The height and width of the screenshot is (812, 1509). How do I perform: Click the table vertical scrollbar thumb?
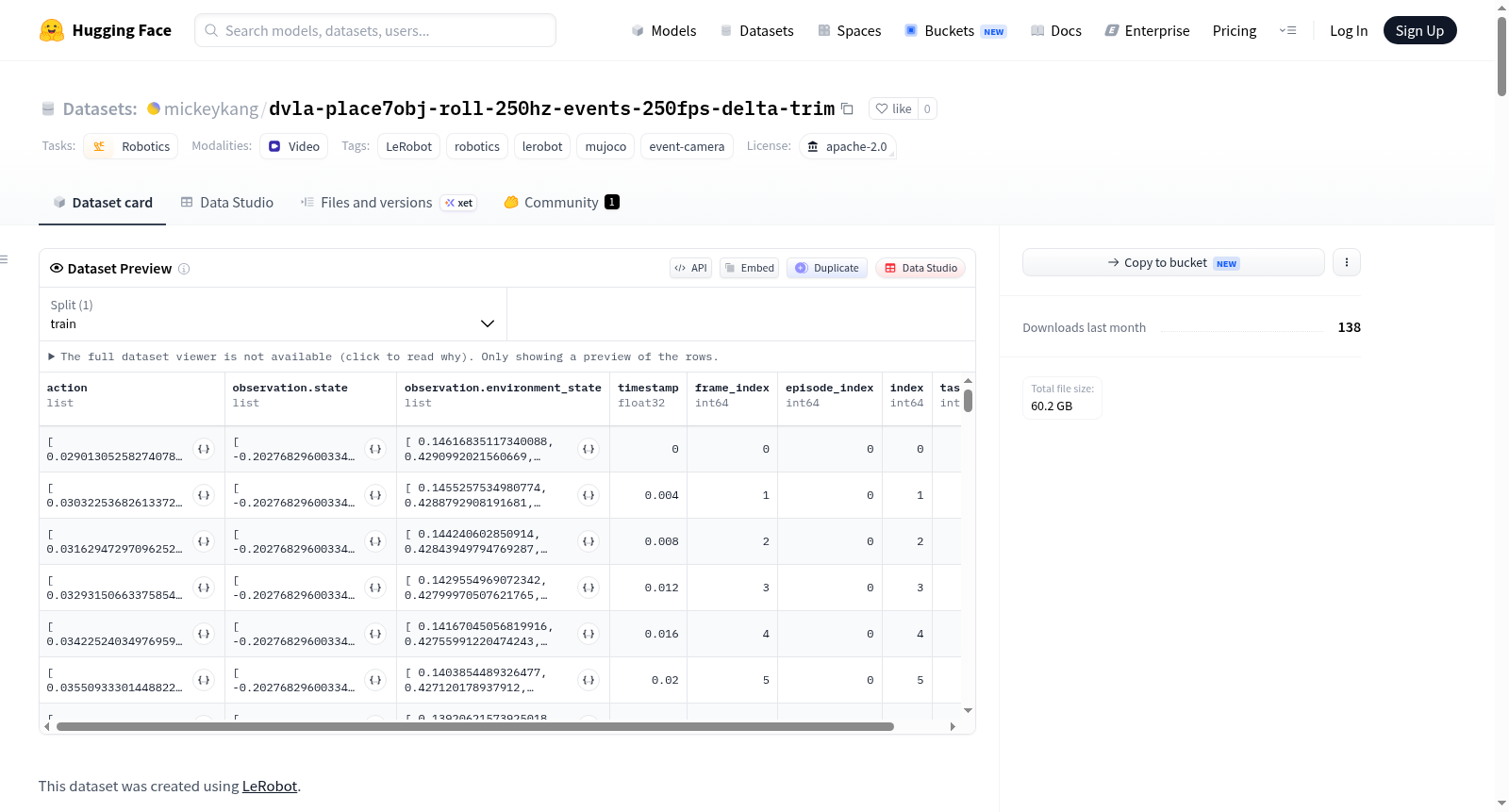968,401
